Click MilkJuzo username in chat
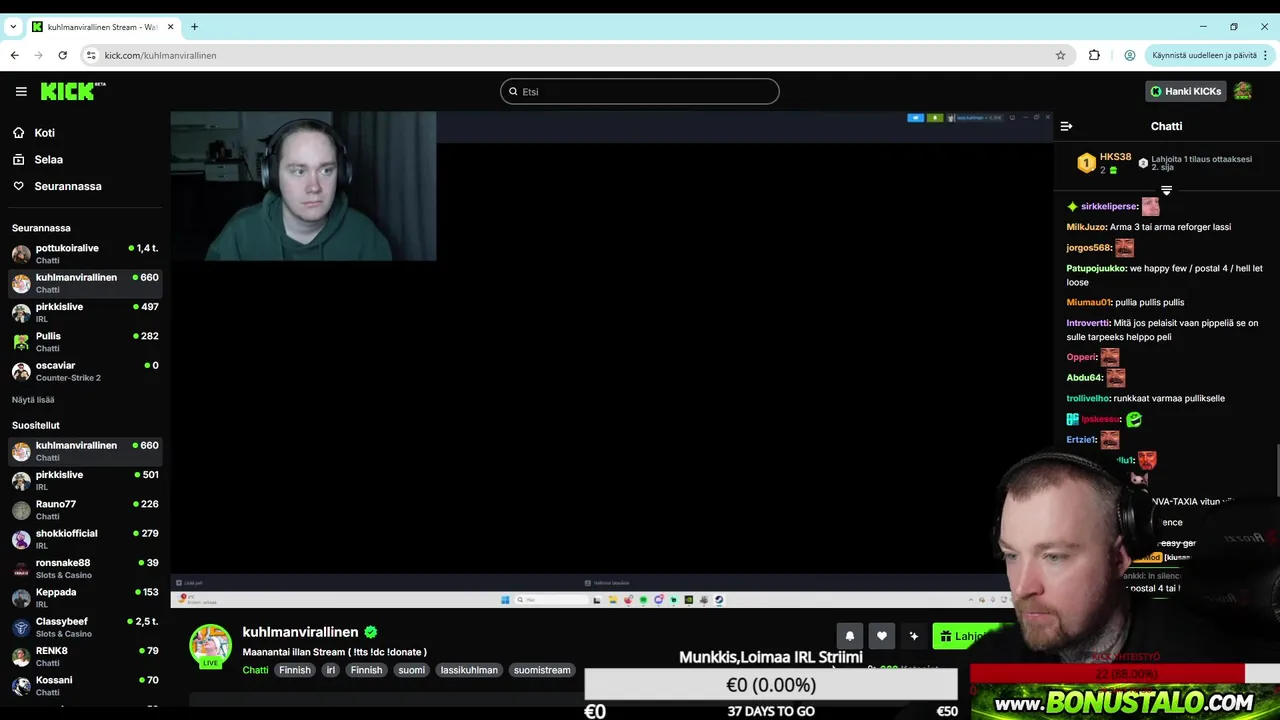1280x720 pixels. coord(1086,227)
